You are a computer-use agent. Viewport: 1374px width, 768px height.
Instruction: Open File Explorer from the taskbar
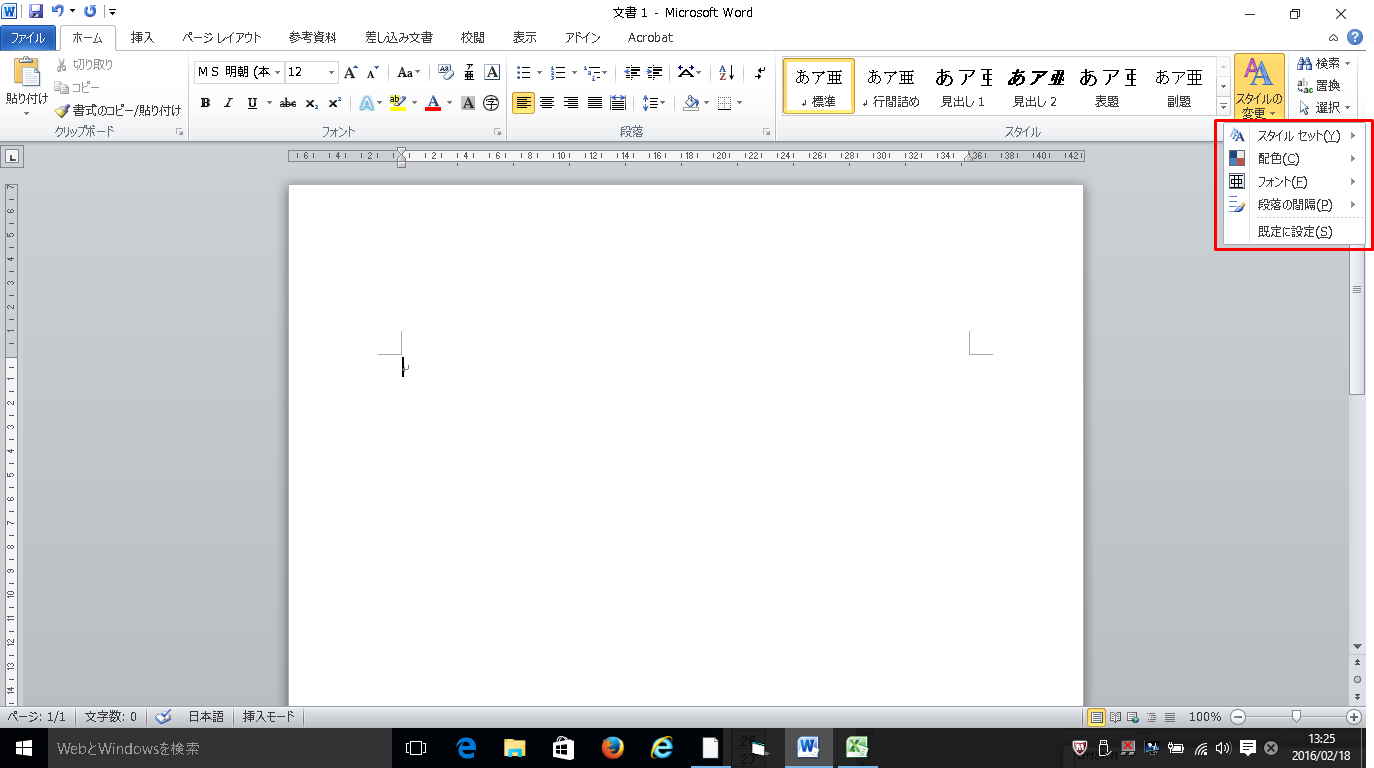(515, 747)
